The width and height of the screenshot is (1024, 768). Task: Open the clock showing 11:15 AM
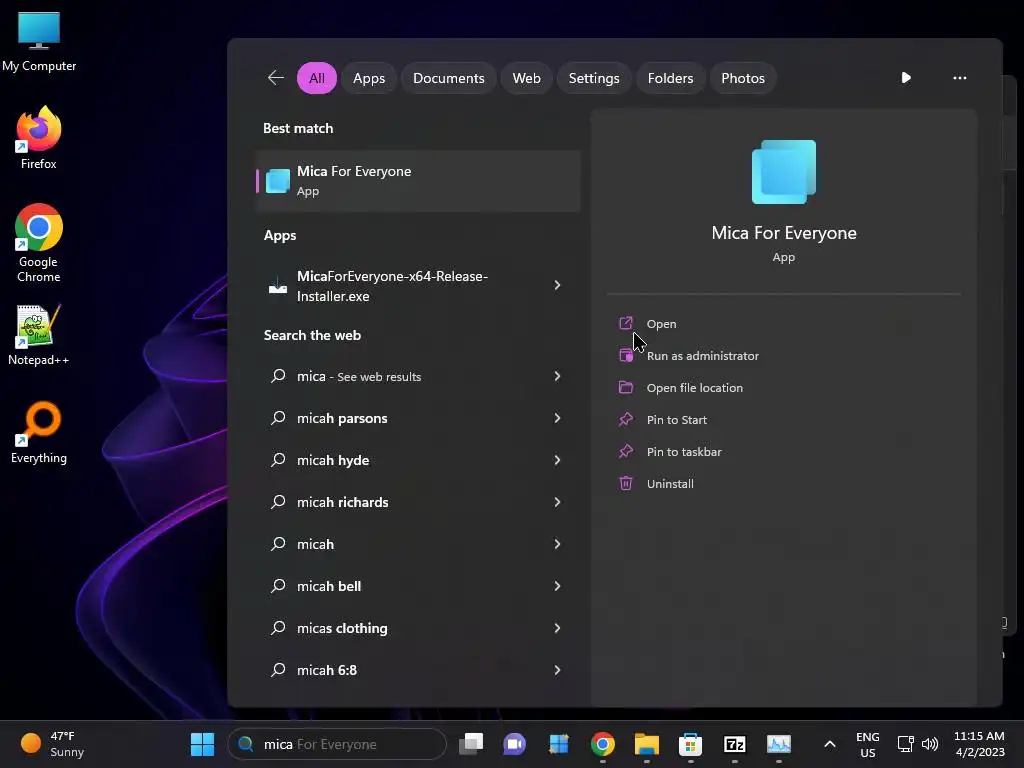pos(979,744)
